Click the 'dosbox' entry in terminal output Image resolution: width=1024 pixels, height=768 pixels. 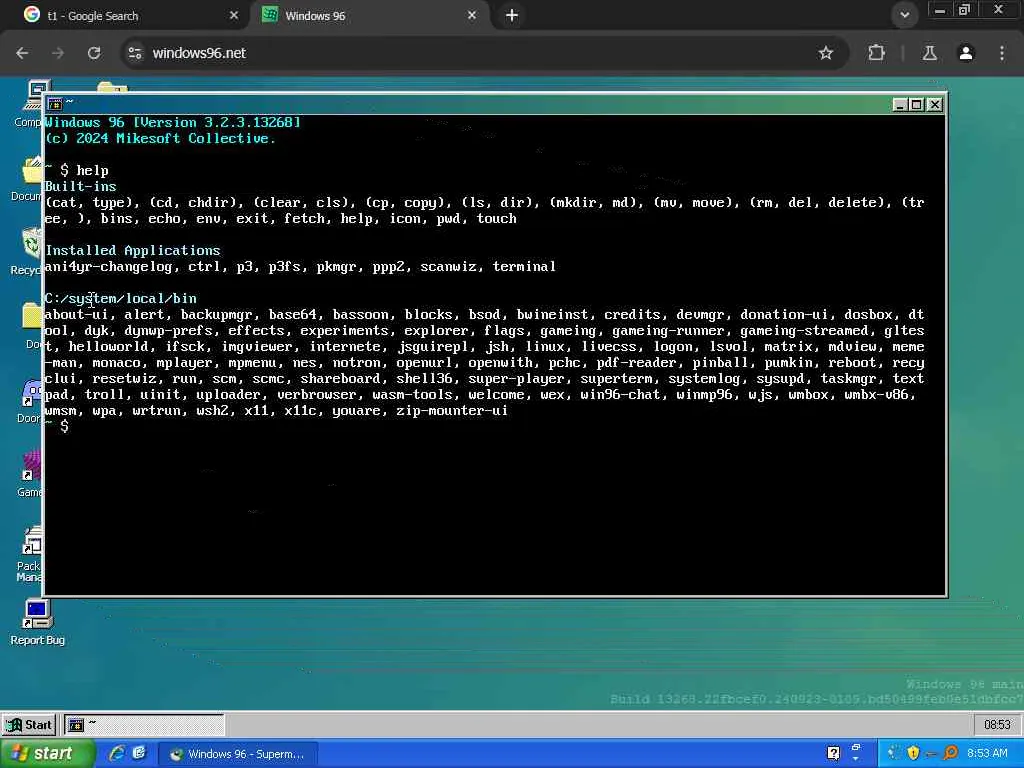coord(869,315)
